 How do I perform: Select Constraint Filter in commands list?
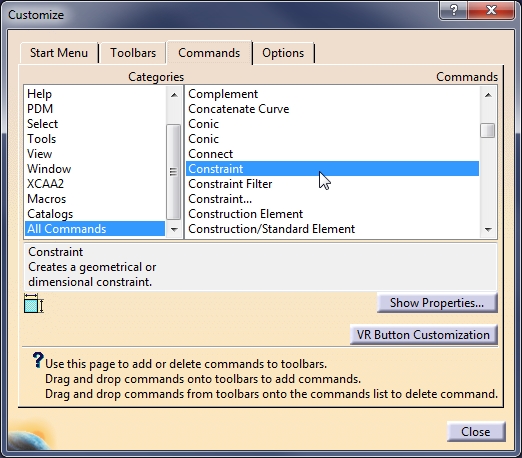230,184
